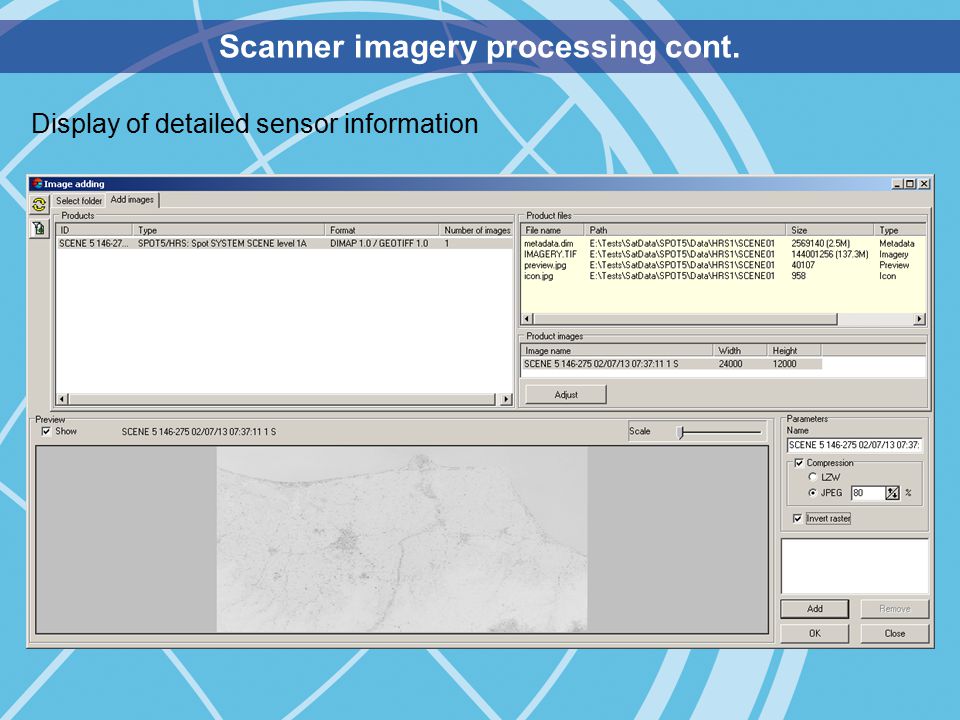Click the Close button next to OK
The width and height of the screenshot is (960, 720).
click(894, 633)
